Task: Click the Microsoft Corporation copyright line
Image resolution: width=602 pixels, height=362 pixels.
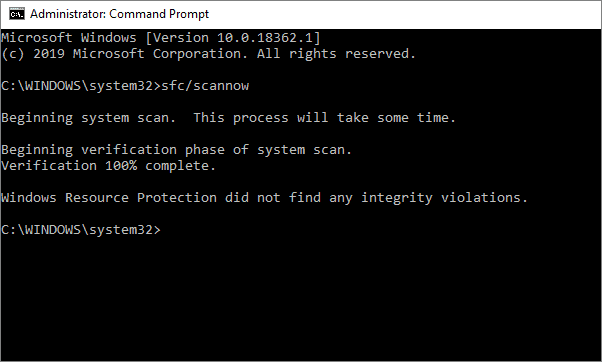Action: click(x=208, y=54)
